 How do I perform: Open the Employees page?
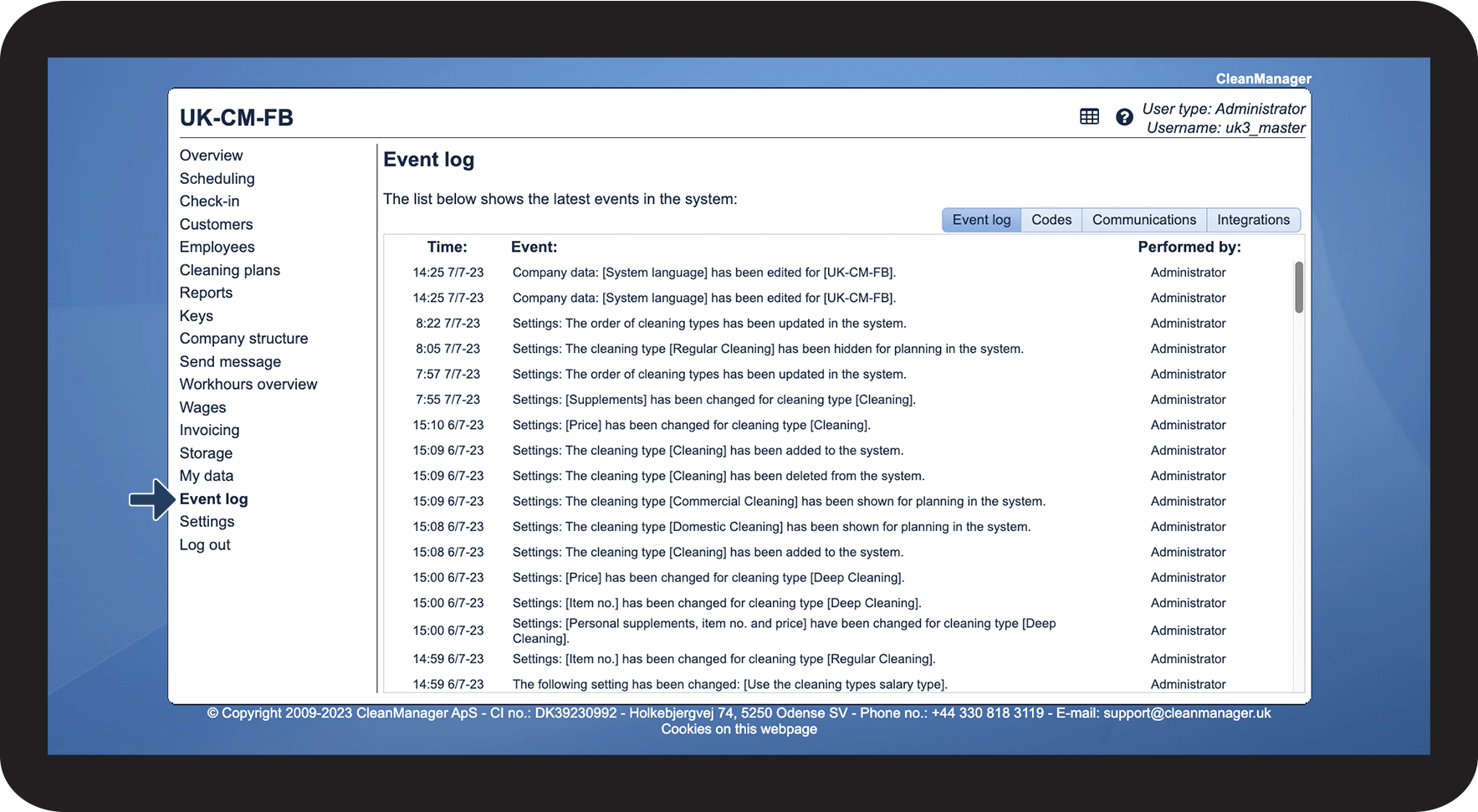click(x=217, y=248)
